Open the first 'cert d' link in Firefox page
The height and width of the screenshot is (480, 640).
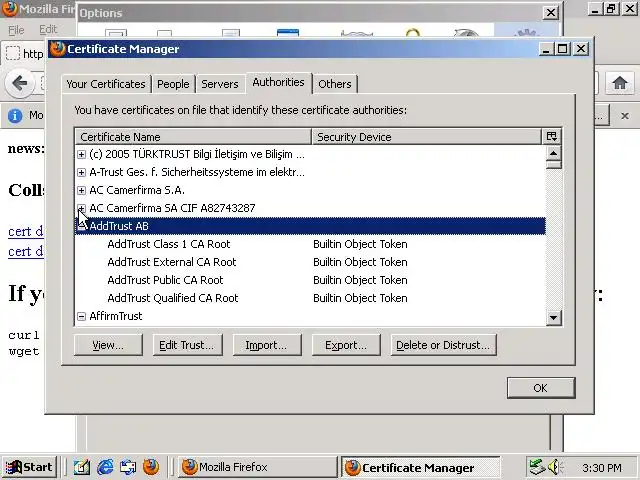[25, 231]
